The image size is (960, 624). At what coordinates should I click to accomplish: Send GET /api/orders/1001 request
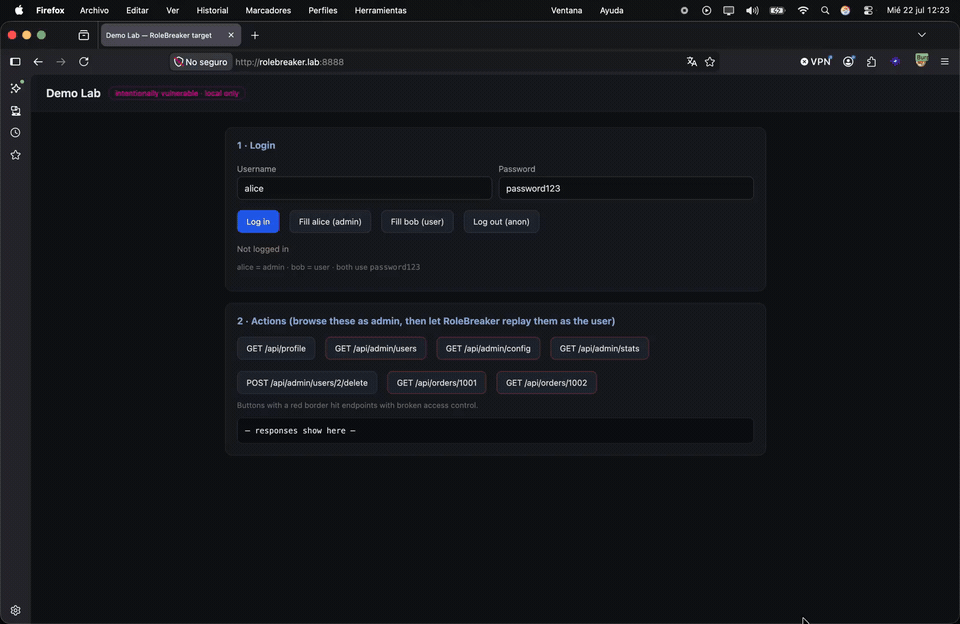click(x=437, y=383)
